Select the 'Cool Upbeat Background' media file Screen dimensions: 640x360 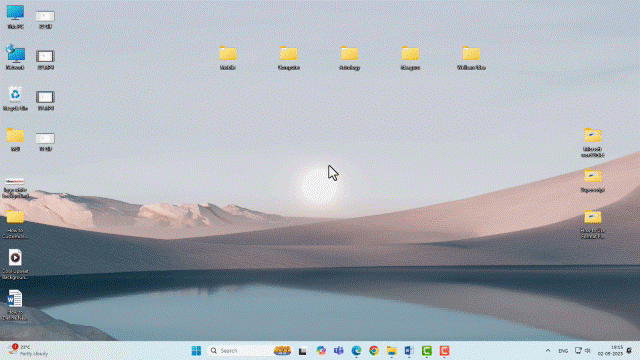[15, 264]
